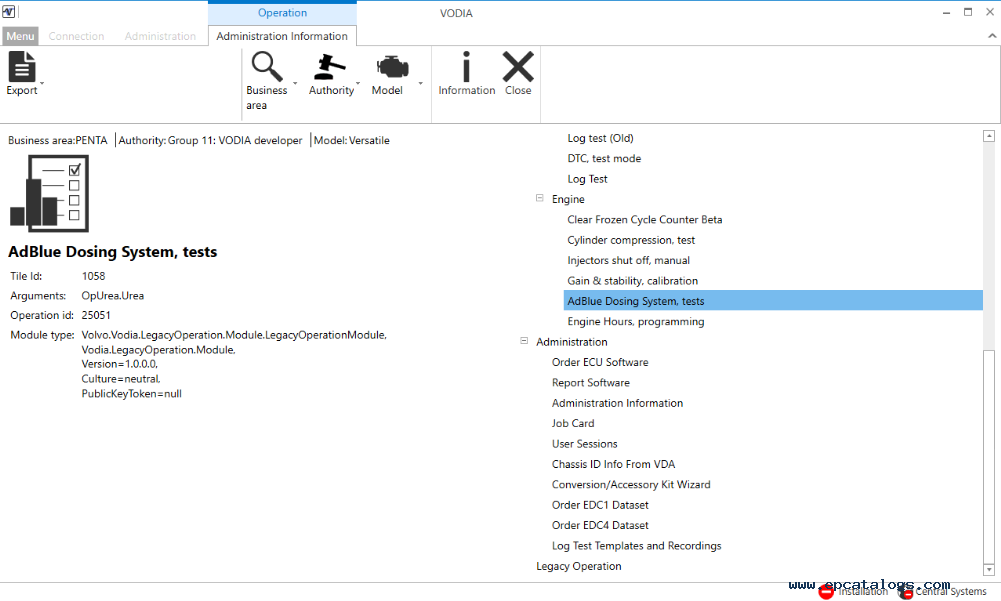The height and width of the screenshot is (601, 1001).
Task: Select Order ECU Software
Action: [600, 362]
